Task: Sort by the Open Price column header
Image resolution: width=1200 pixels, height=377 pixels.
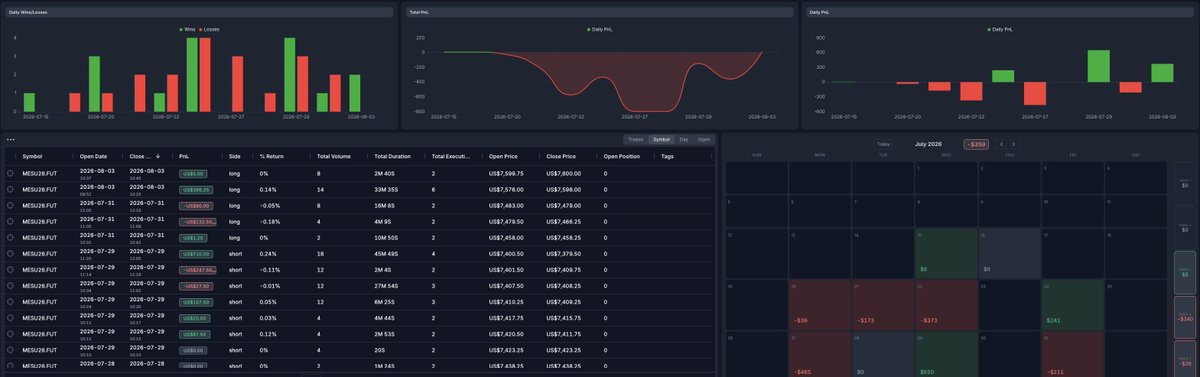Action: (x=504, y=156)
